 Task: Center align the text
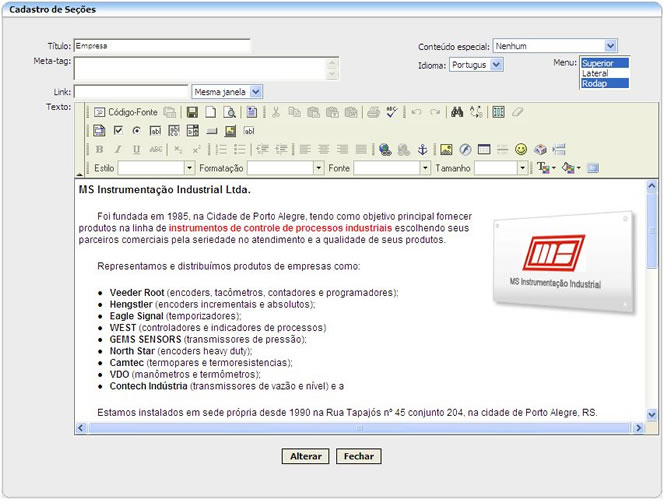point(324,149)
